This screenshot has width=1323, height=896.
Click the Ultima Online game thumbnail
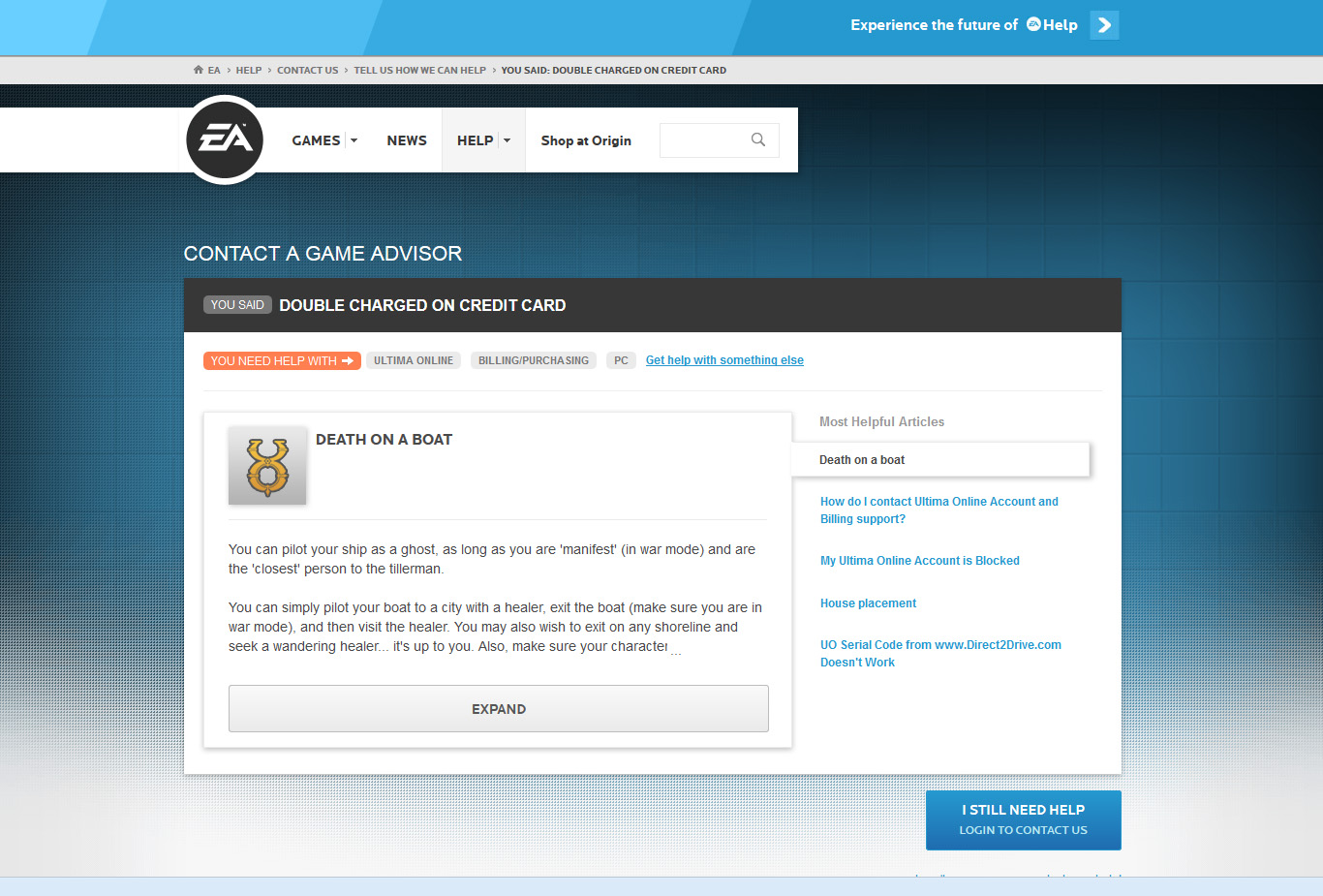pyautogui.click(x=267, y=466)
